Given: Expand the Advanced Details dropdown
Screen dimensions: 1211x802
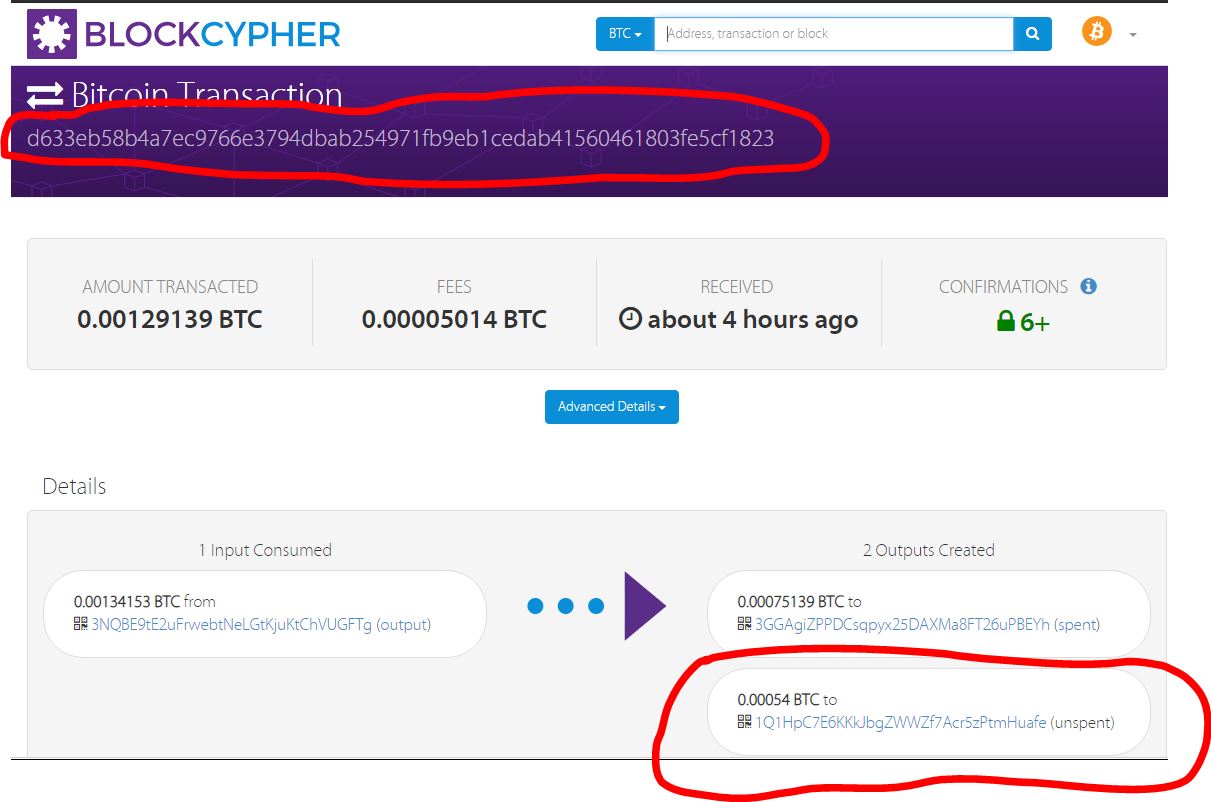Looking at the screenshot, I should (612, 407).
